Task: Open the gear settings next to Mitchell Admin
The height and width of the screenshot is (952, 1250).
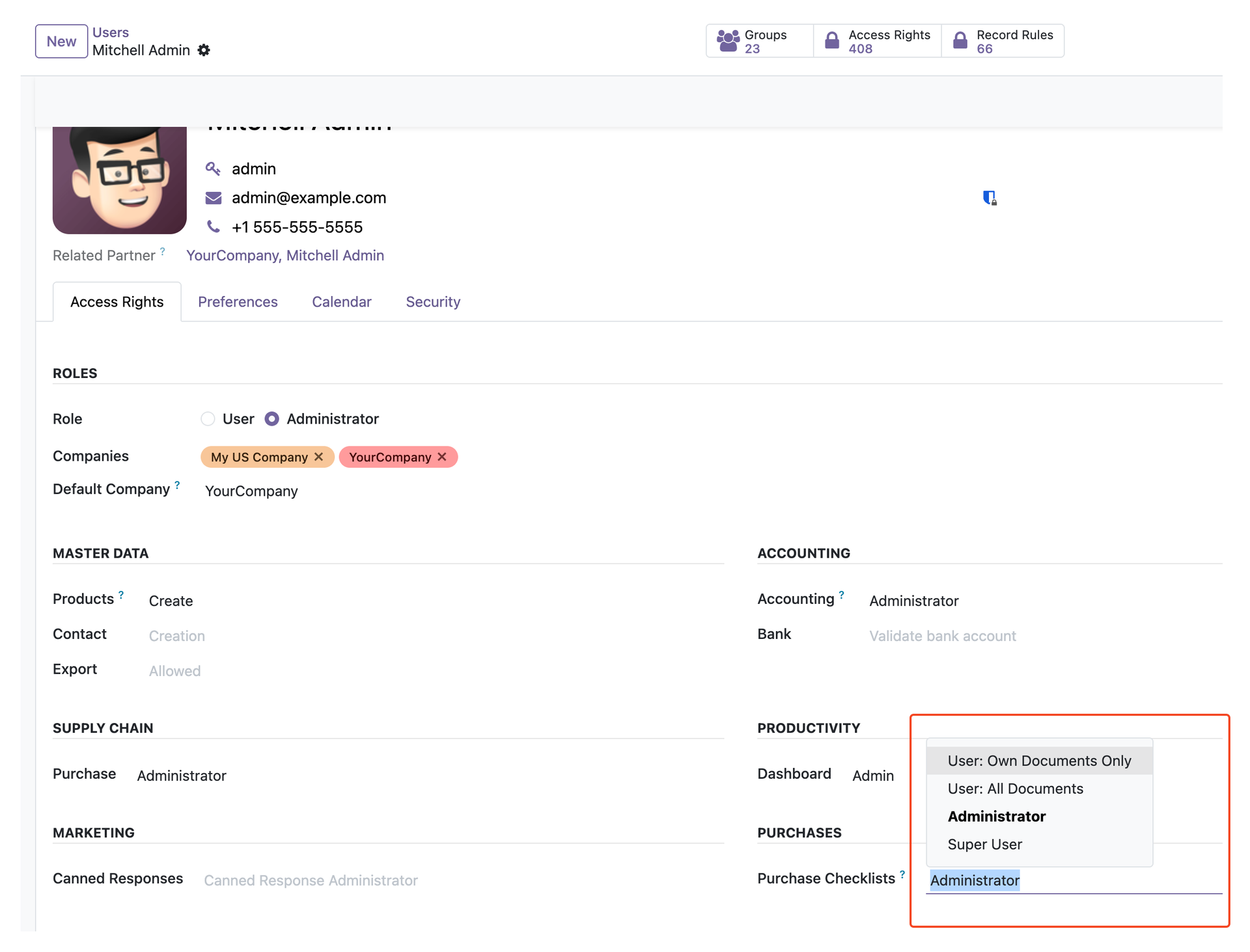Action: click(203, 50)
